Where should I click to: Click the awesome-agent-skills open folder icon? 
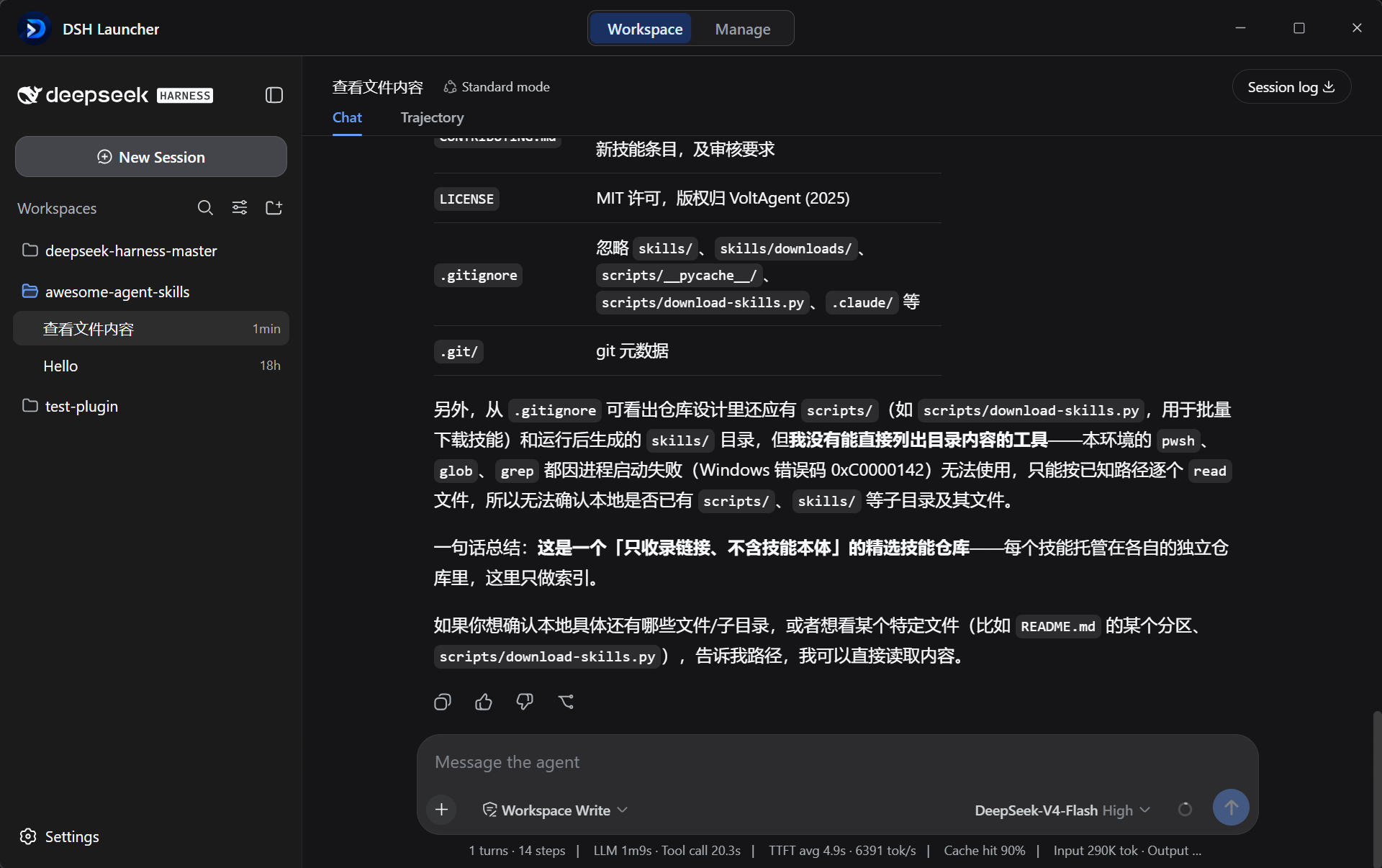pyautogui.click(x=30, y=291)
